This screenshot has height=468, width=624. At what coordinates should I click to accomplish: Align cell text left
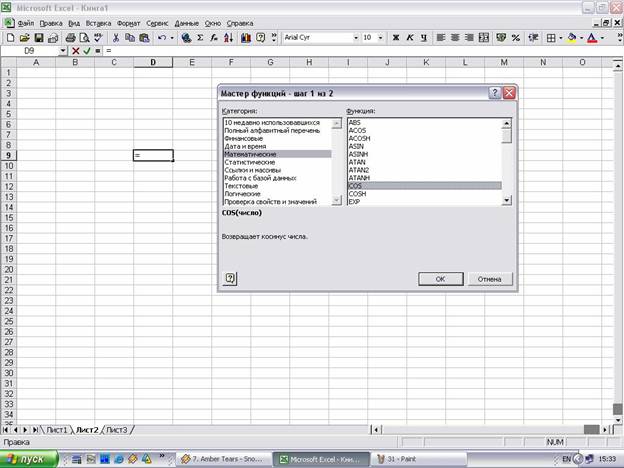pos(441,38)
